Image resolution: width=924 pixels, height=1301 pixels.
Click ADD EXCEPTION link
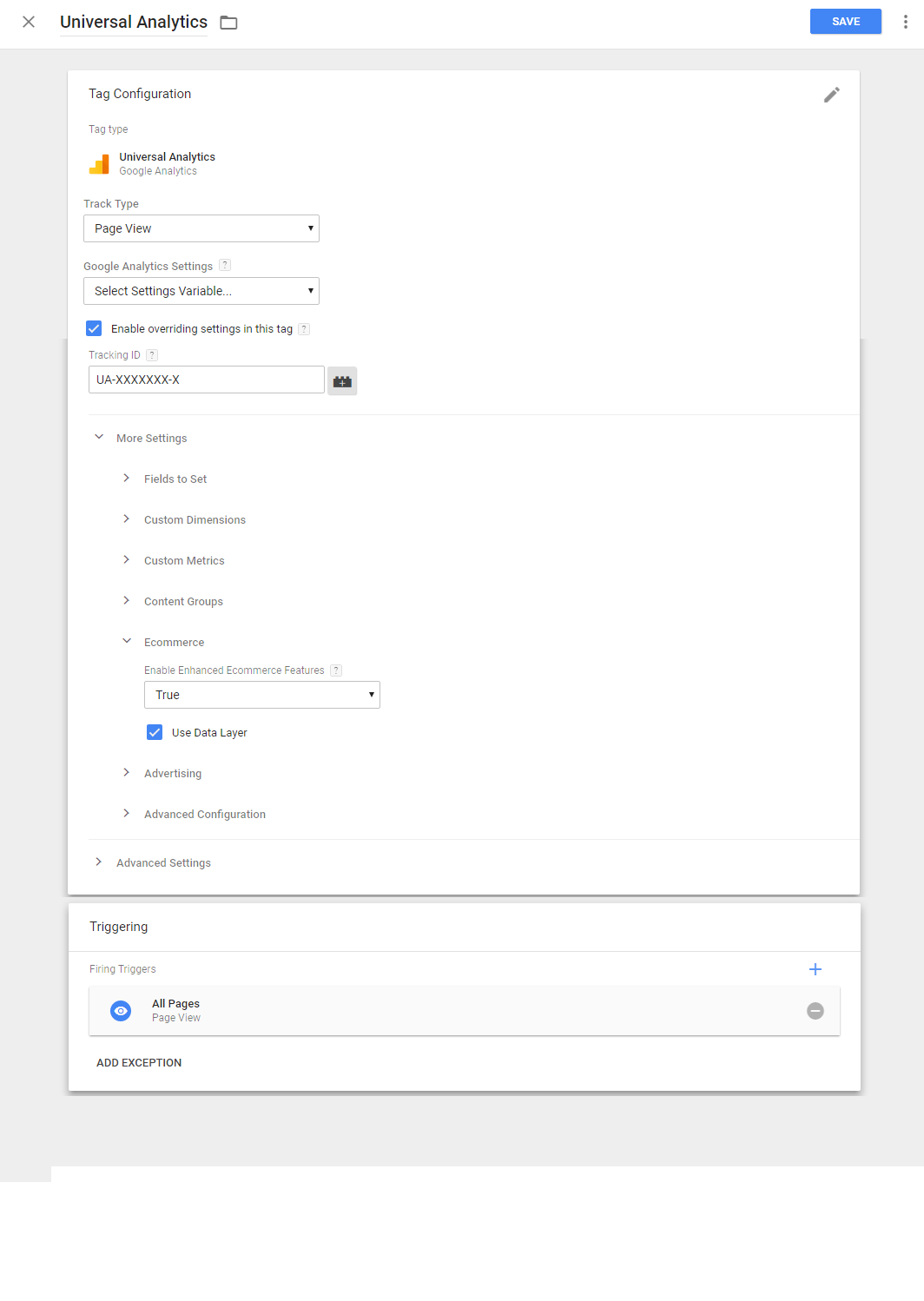coord(139,1063)
